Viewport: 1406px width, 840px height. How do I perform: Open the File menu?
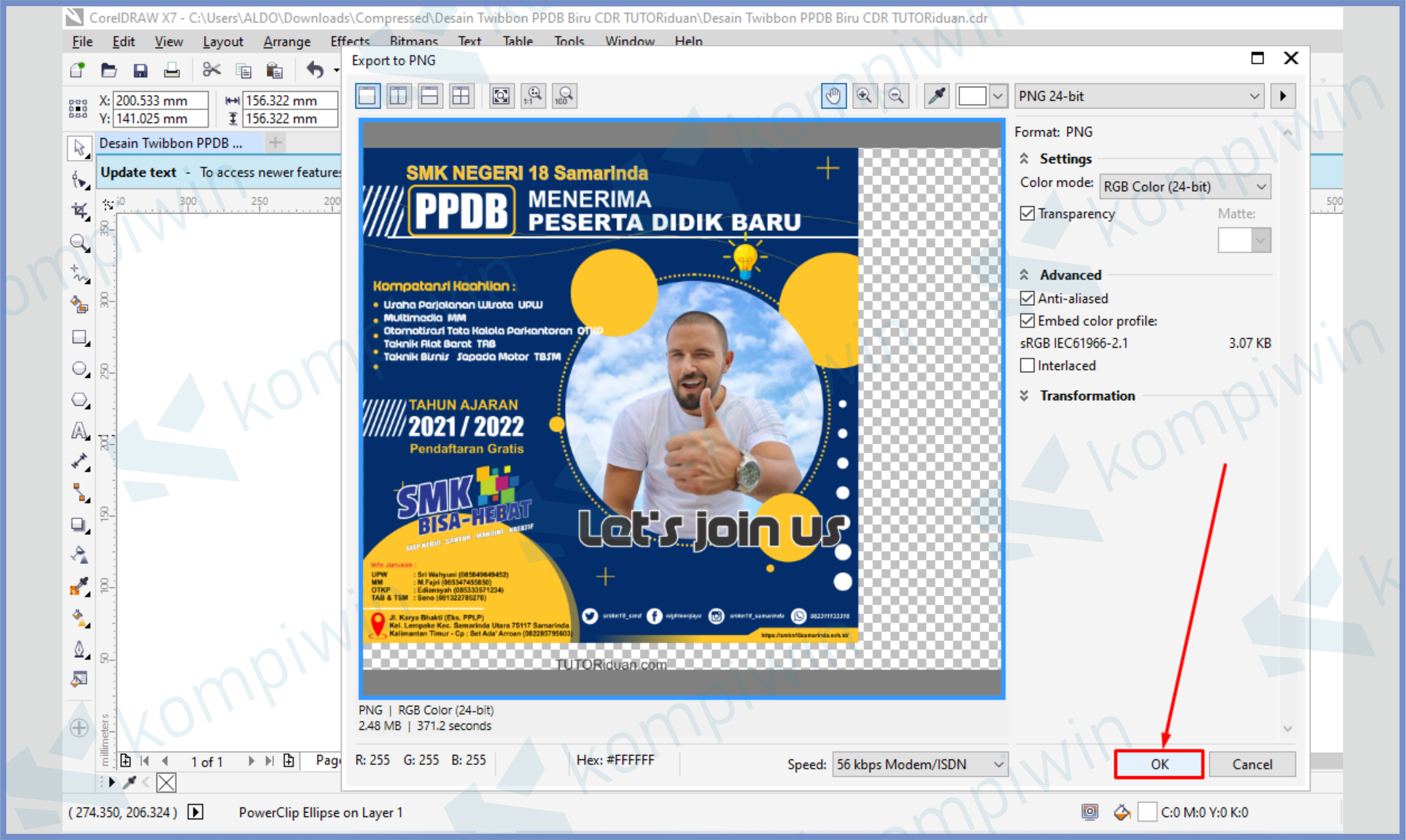point(82,41)
